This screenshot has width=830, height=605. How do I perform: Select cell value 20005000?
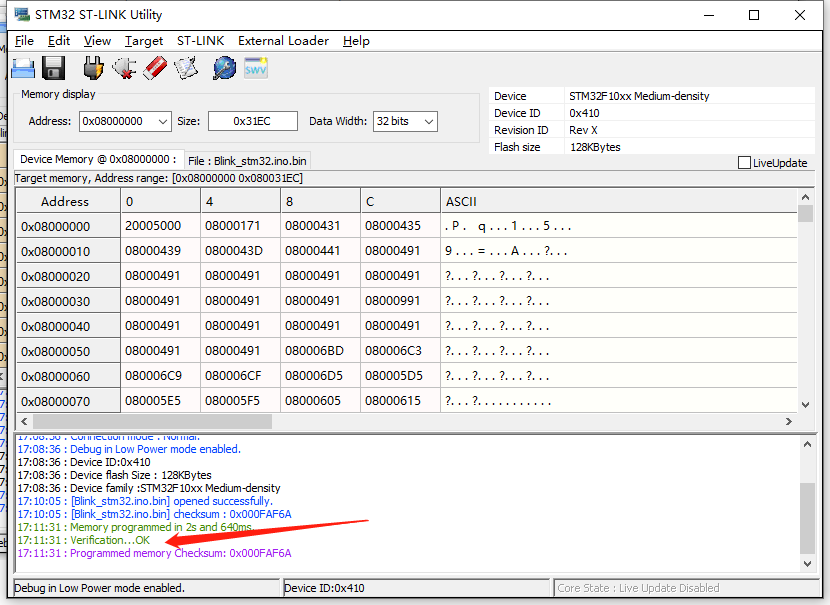click(x=160, y=226)
